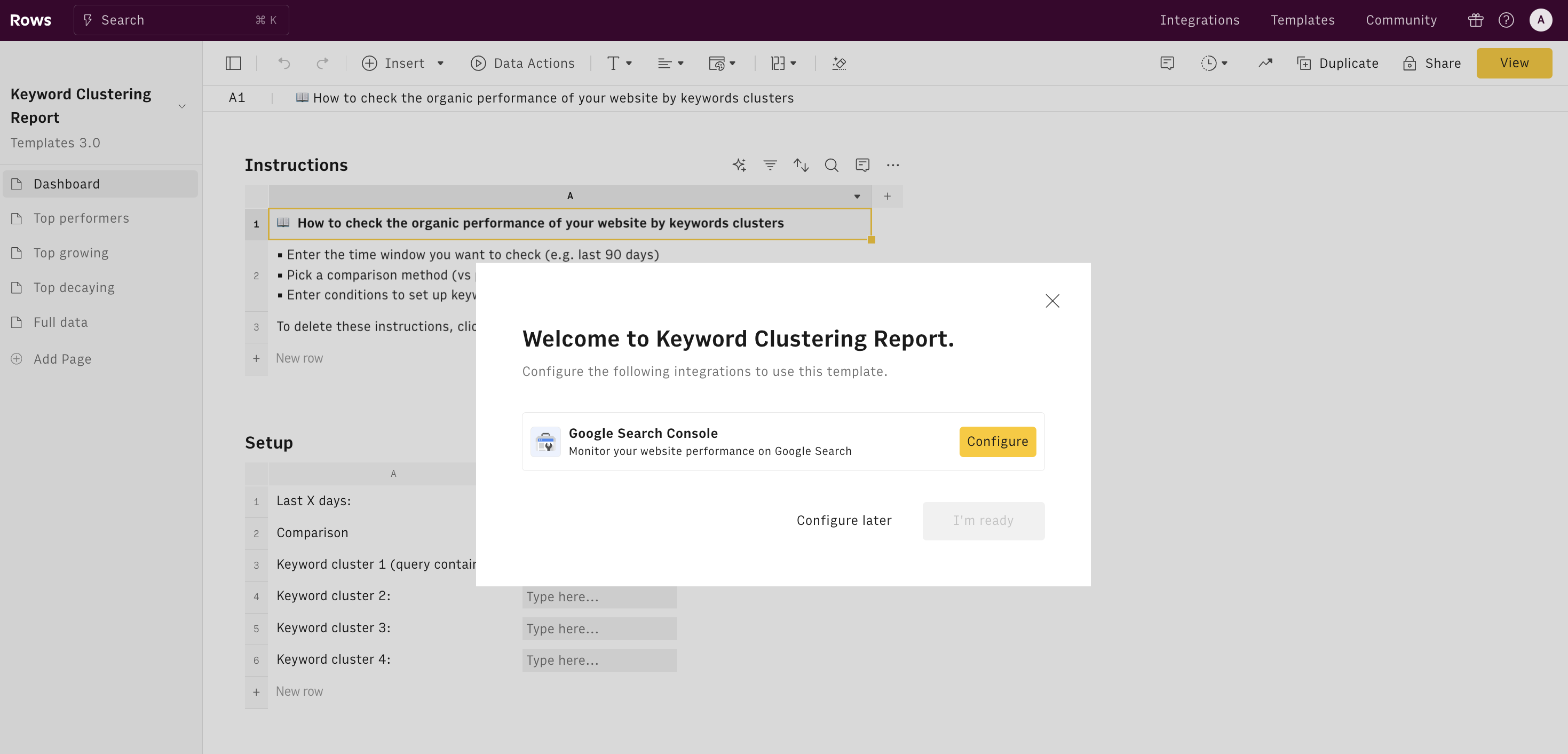The height and width of the screenshot is (754, 1568).
Task: Click the comment icon in Instructions table header
Action: point(862,165)
